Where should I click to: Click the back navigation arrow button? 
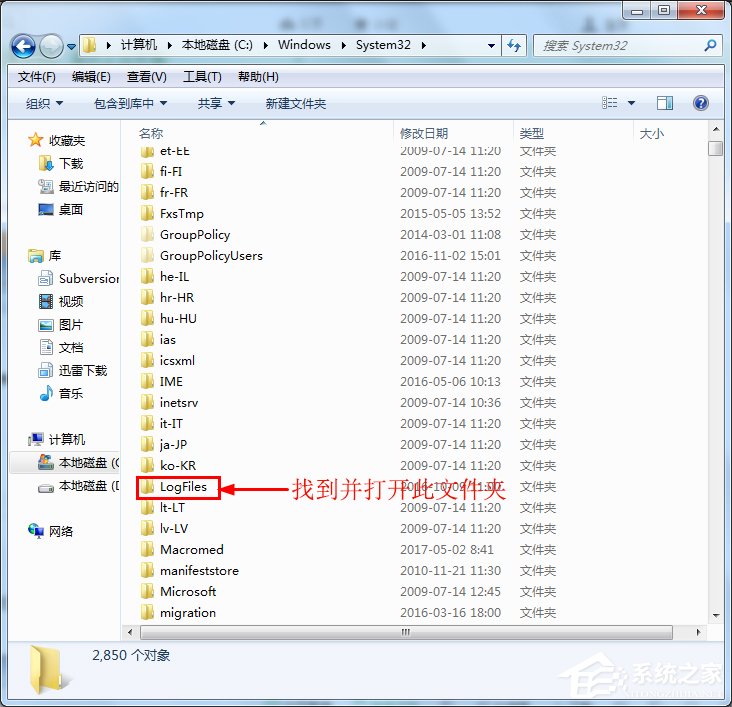[x=24, y=46]
